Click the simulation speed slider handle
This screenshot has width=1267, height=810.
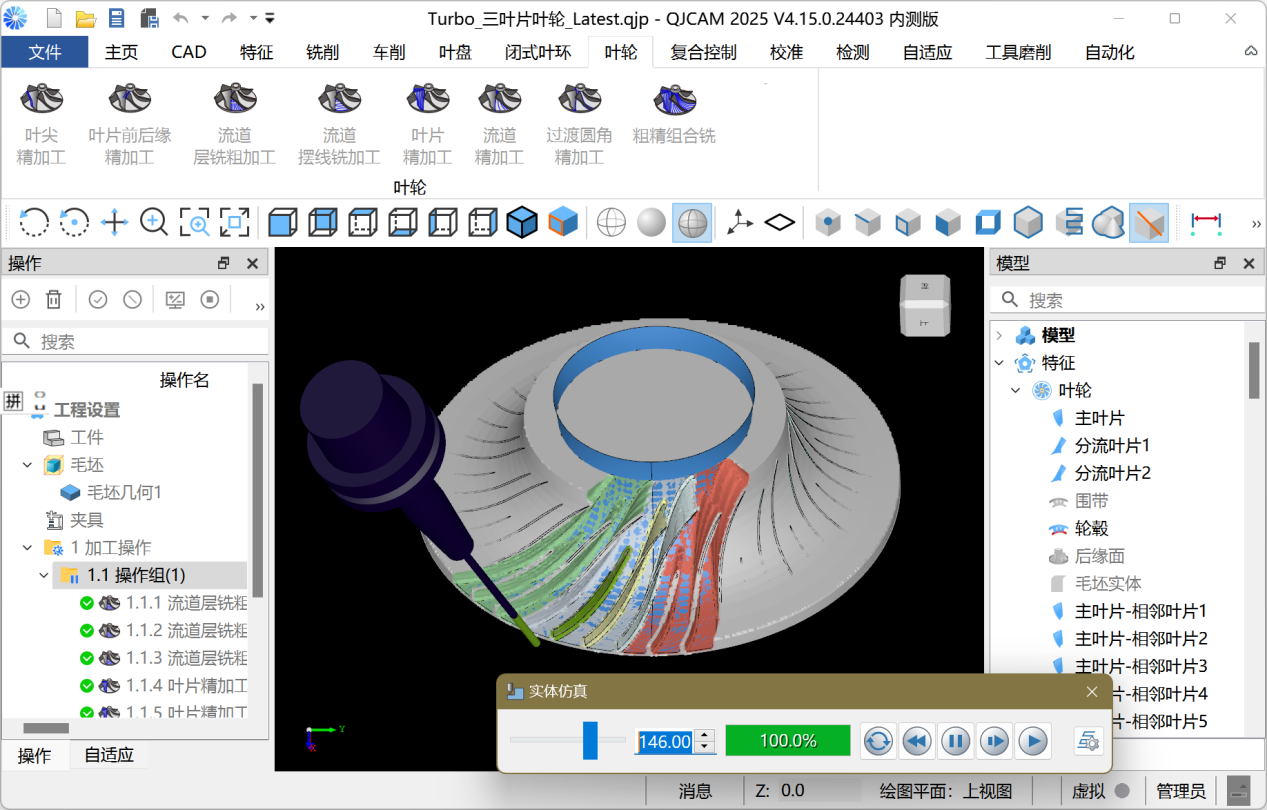[x=590, y=741]
